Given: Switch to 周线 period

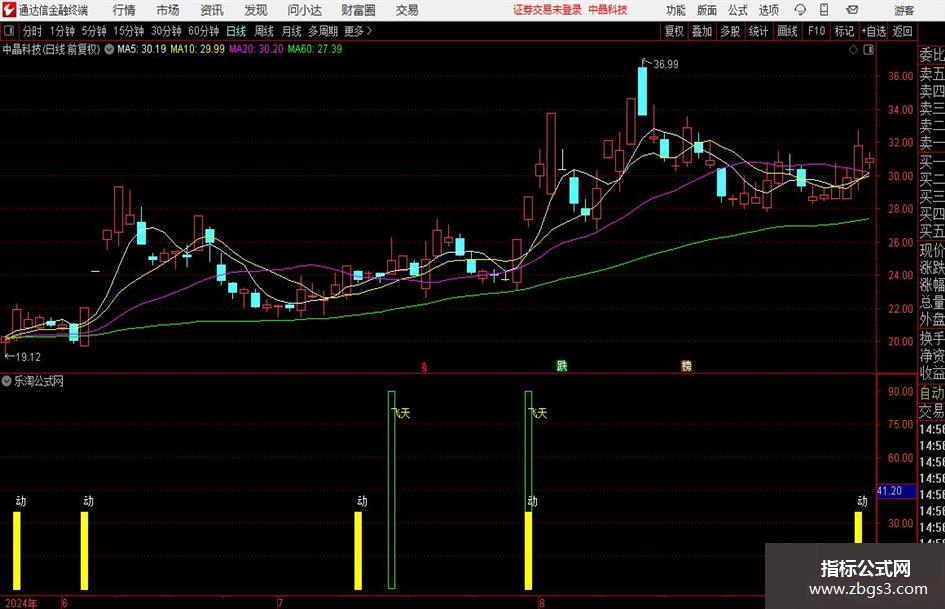Looking at the screenshot, I should click(264, 31).
